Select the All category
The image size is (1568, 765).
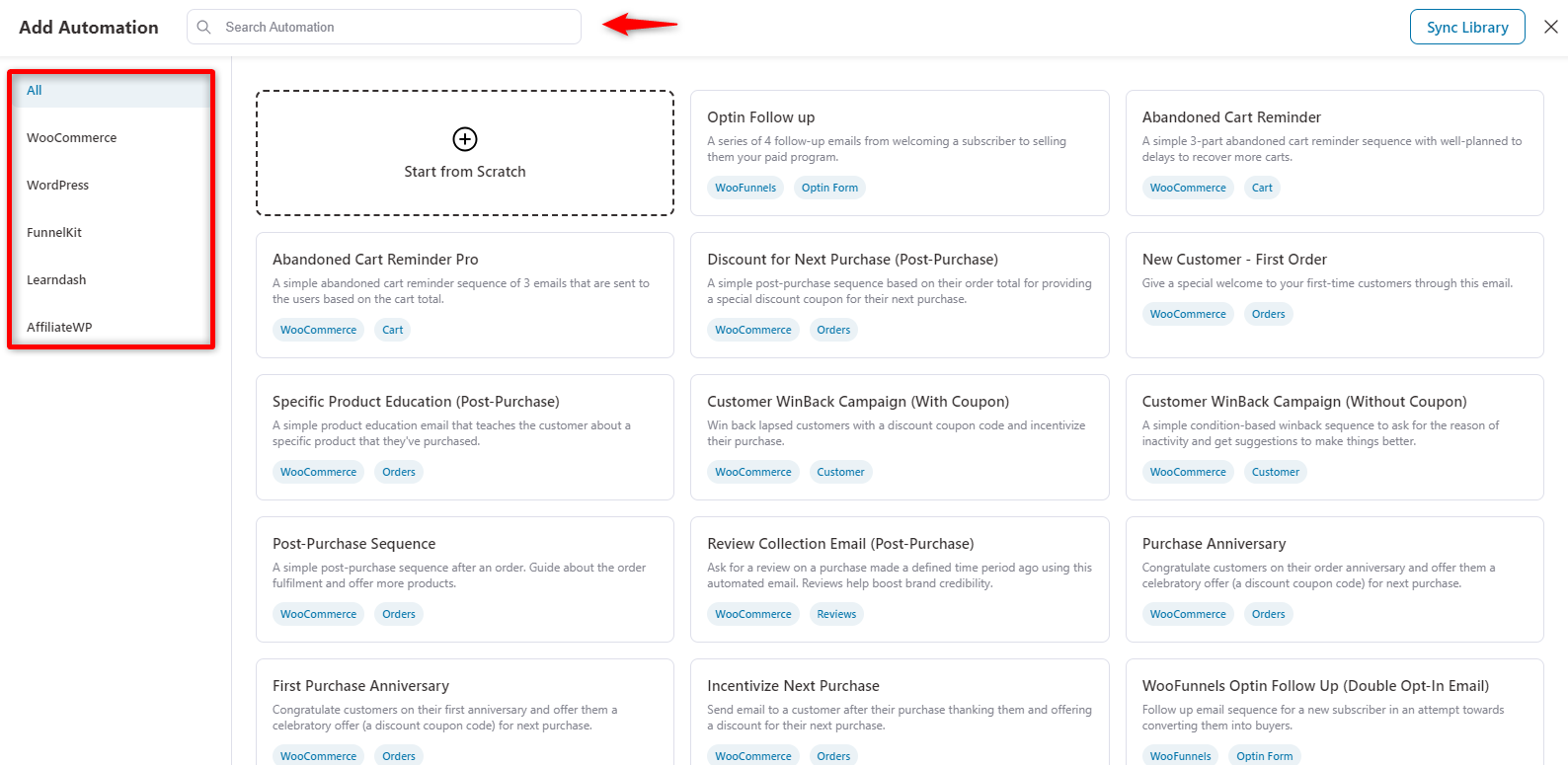click(111, 90)
